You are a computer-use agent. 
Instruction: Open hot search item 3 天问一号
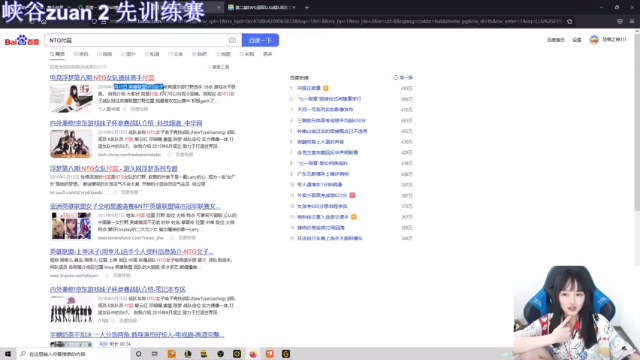click(x=325, y=110)
